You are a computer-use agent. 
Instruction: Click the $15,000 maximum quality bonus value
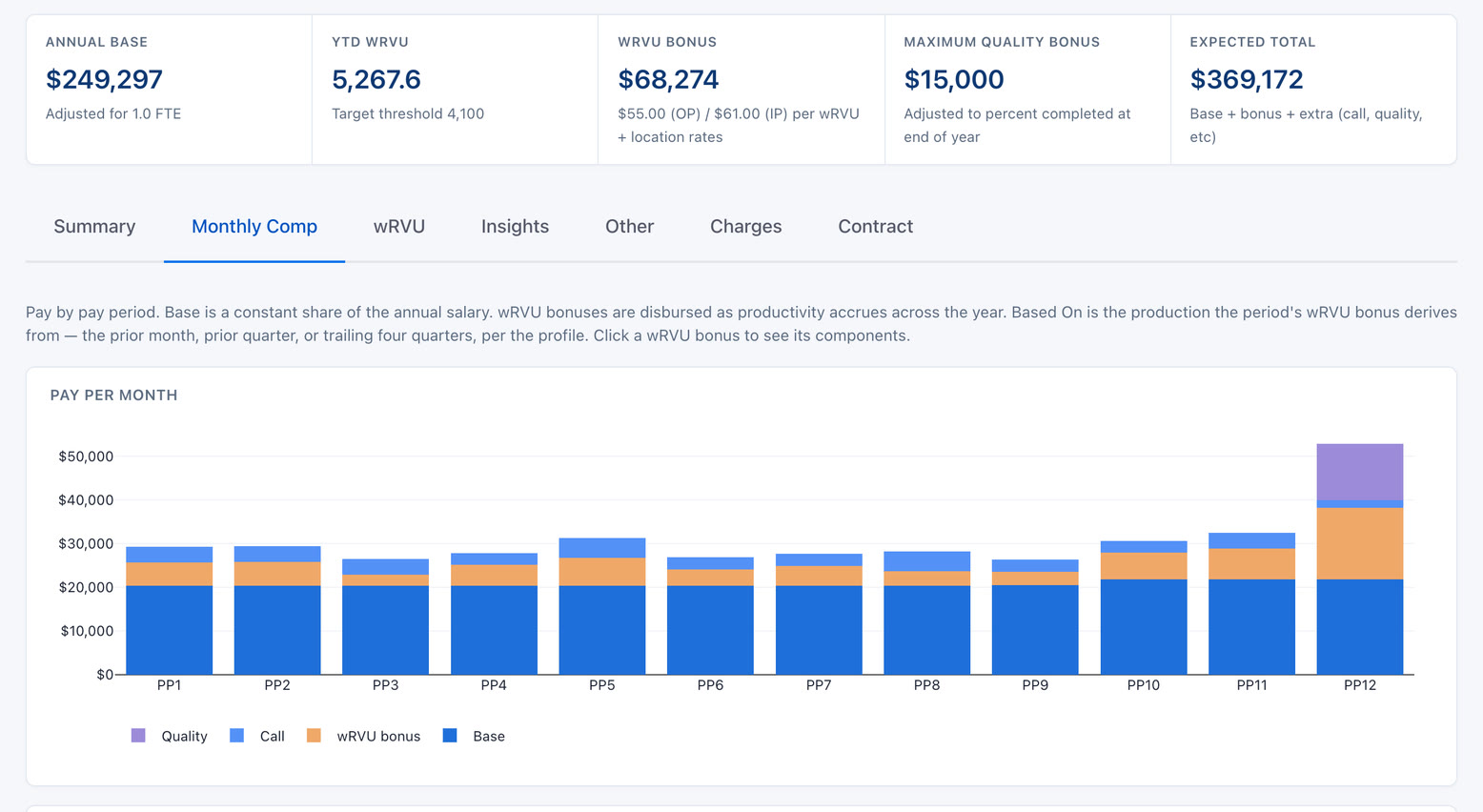pyautogui.click(x=954, y=80)
